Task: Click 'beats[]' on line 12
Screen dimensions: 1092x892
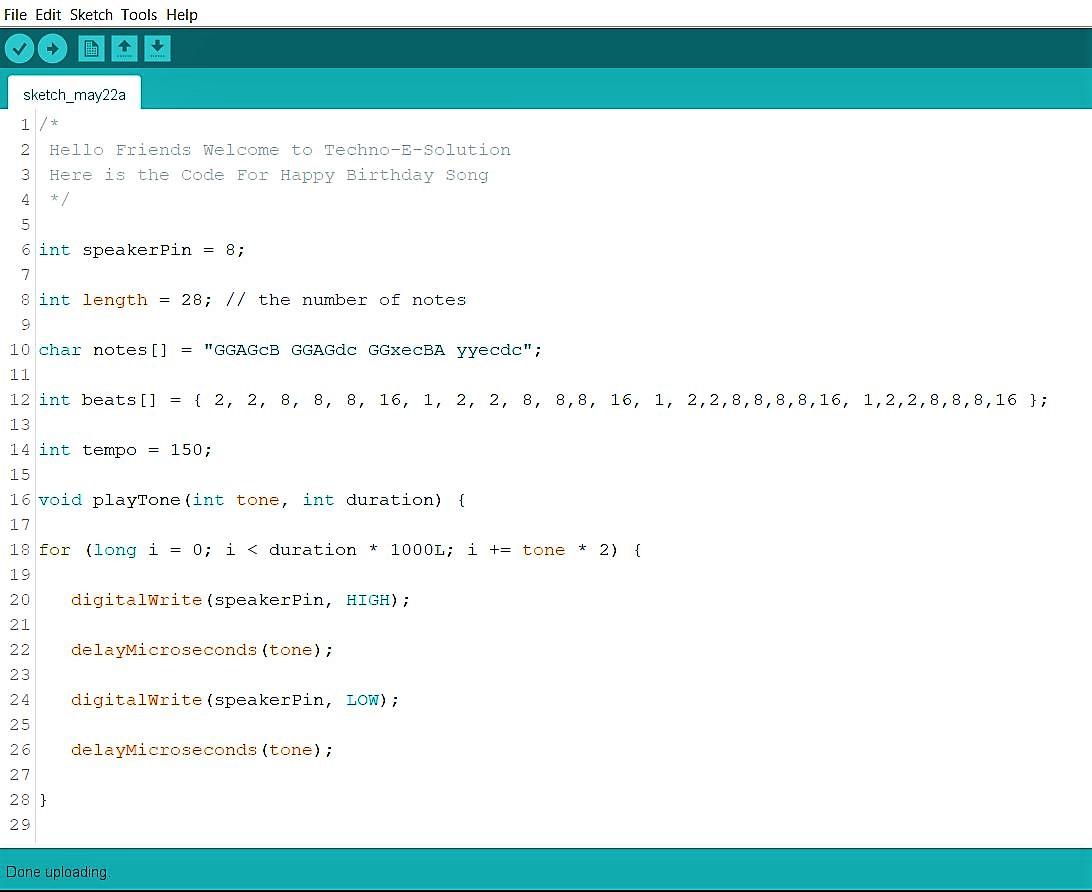Action: pyautogui.click(x=119, y=400)
